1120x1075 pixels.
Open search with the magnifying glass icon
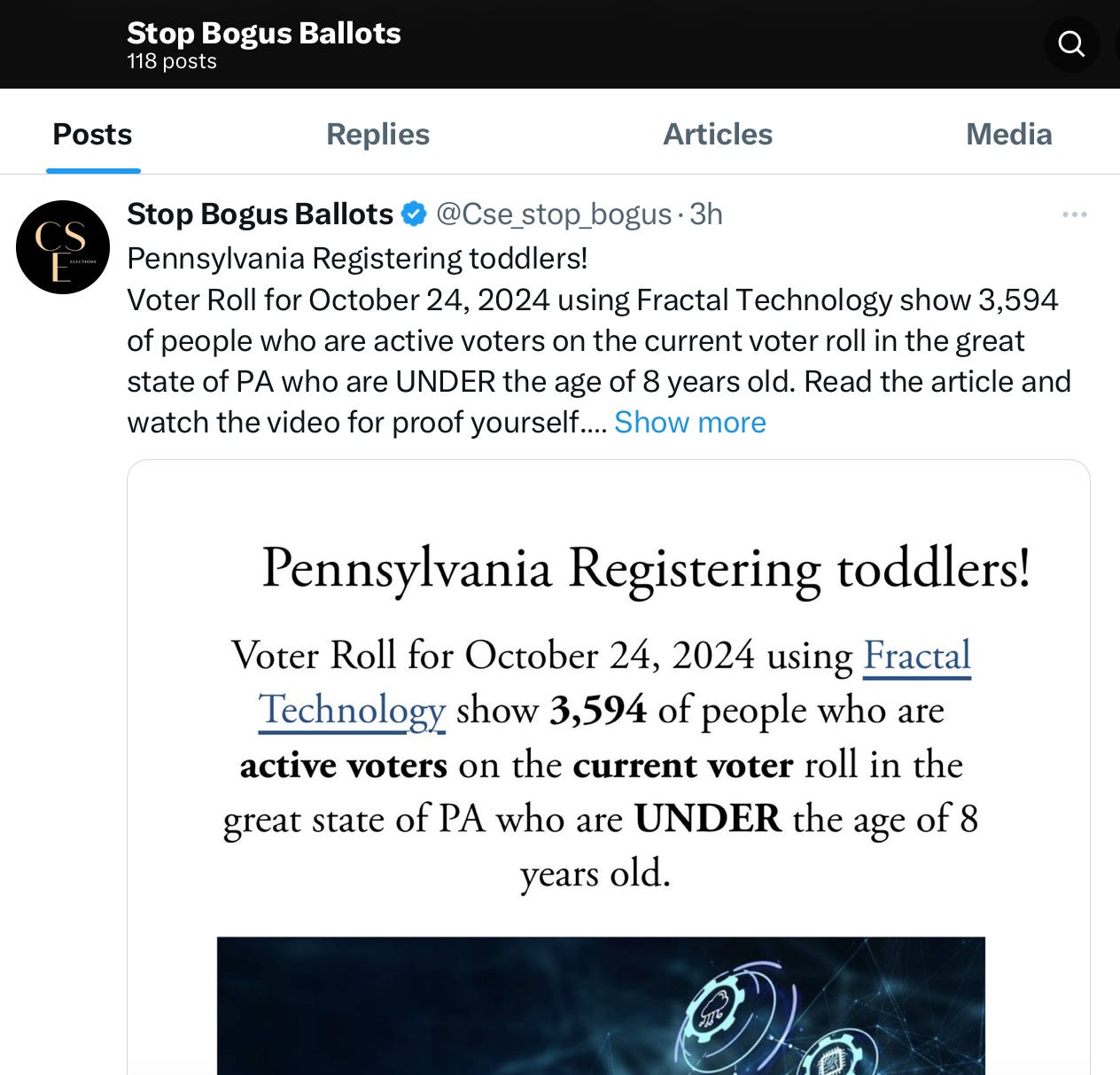[x=1071, y=43]
